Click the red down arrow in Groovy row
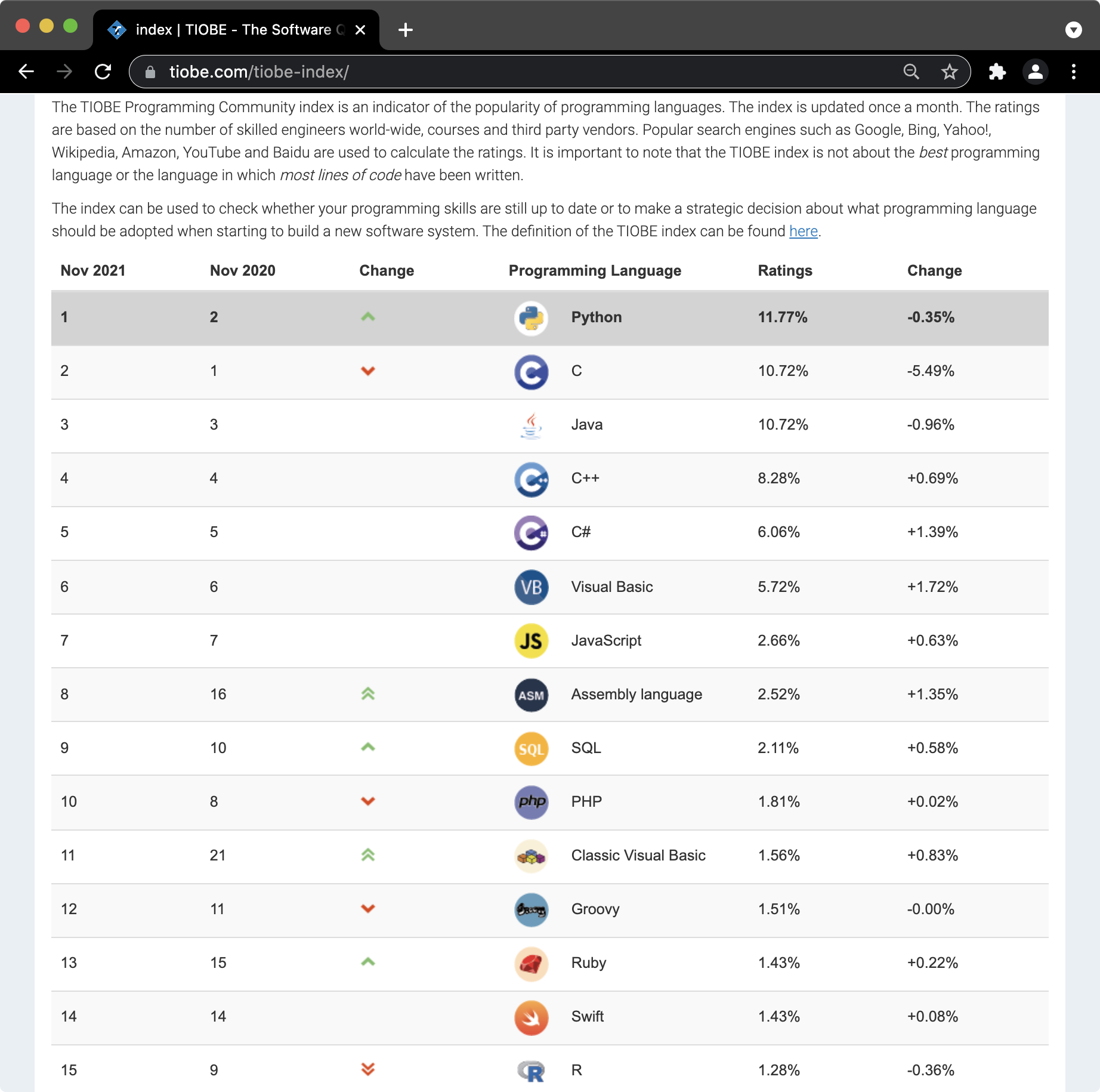 click(368, 908)
